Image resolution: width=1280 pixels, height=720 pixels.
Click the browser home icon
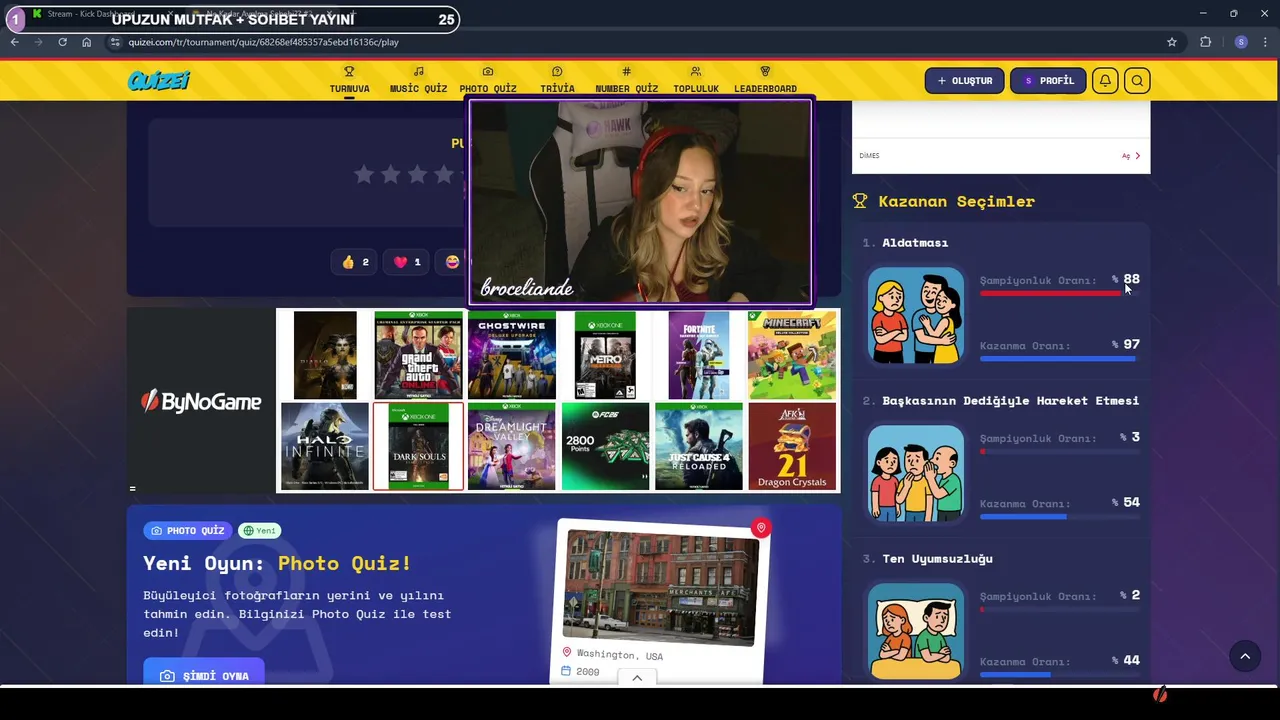[86, 42]
